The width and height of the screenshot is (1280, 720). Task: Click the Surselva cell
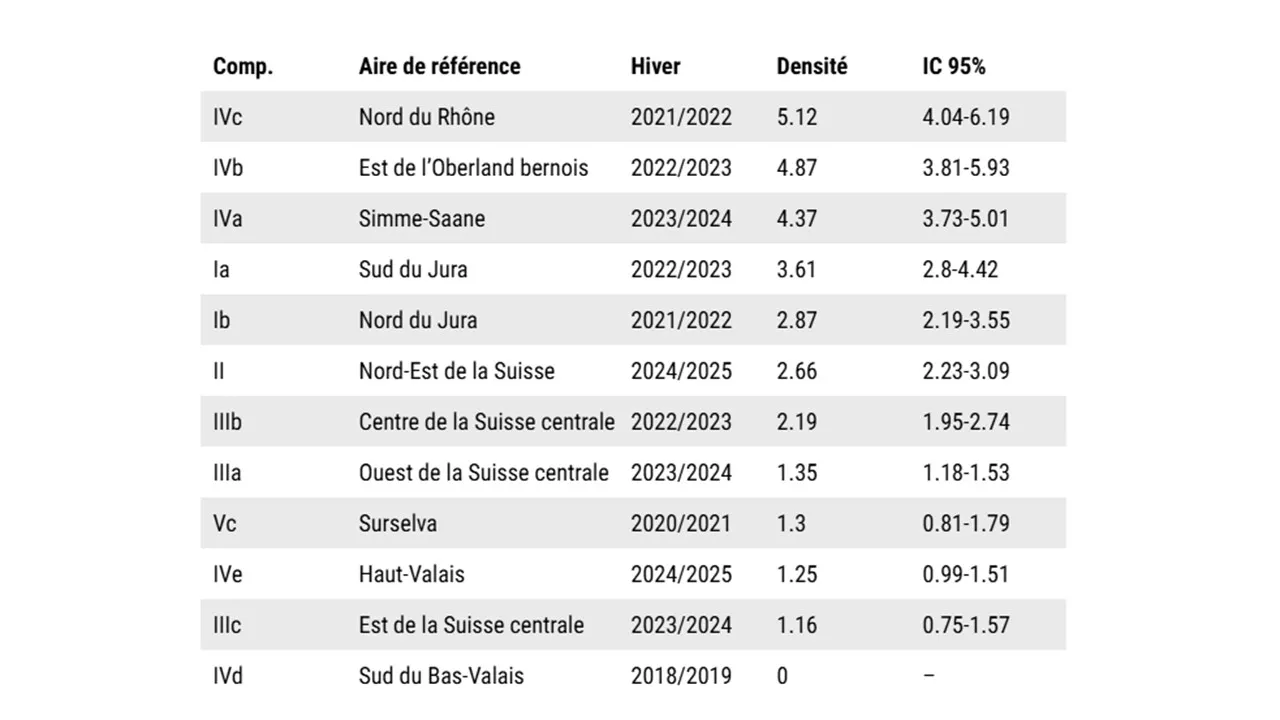click(398, 524)
